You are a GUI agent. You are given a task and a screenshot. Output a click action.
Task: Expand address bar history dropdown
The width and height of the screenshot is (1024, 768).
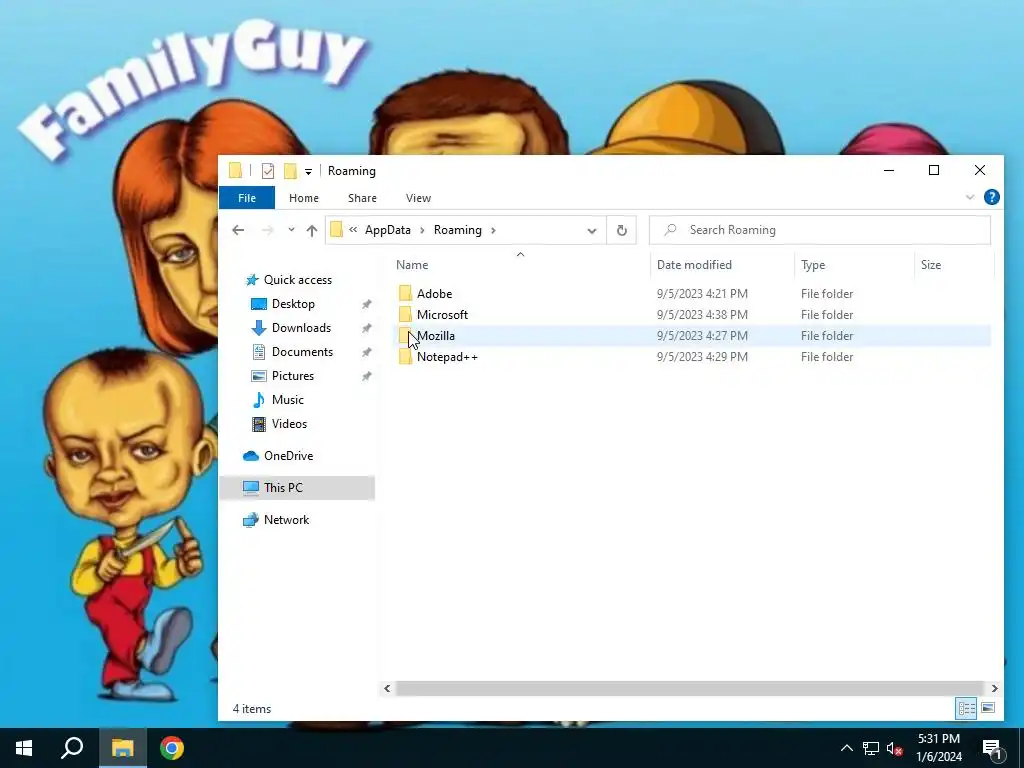[x=592, y=231]
